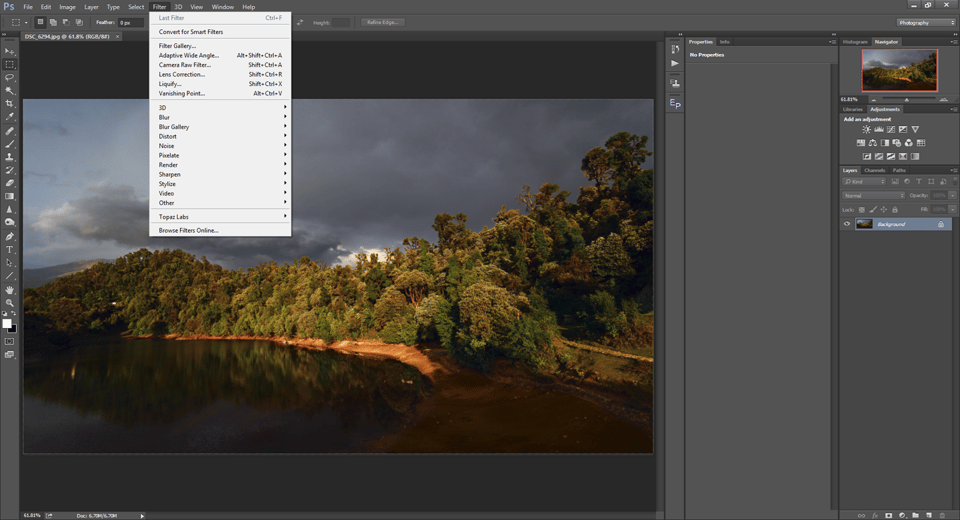Viewport: 960px width, 520px height.
Task: Toggle Quick Mask mode
Action: click(9, 342)
